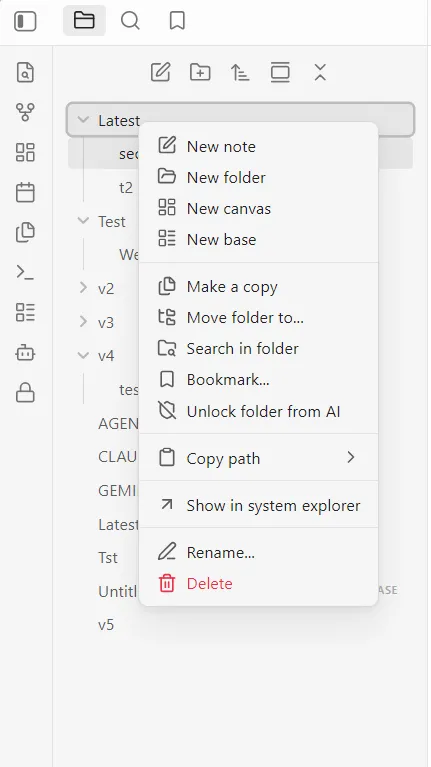The width and height of the screenshot is (431, 767).
Task: Select New canvas menu entry
Action: click(258, 208)
